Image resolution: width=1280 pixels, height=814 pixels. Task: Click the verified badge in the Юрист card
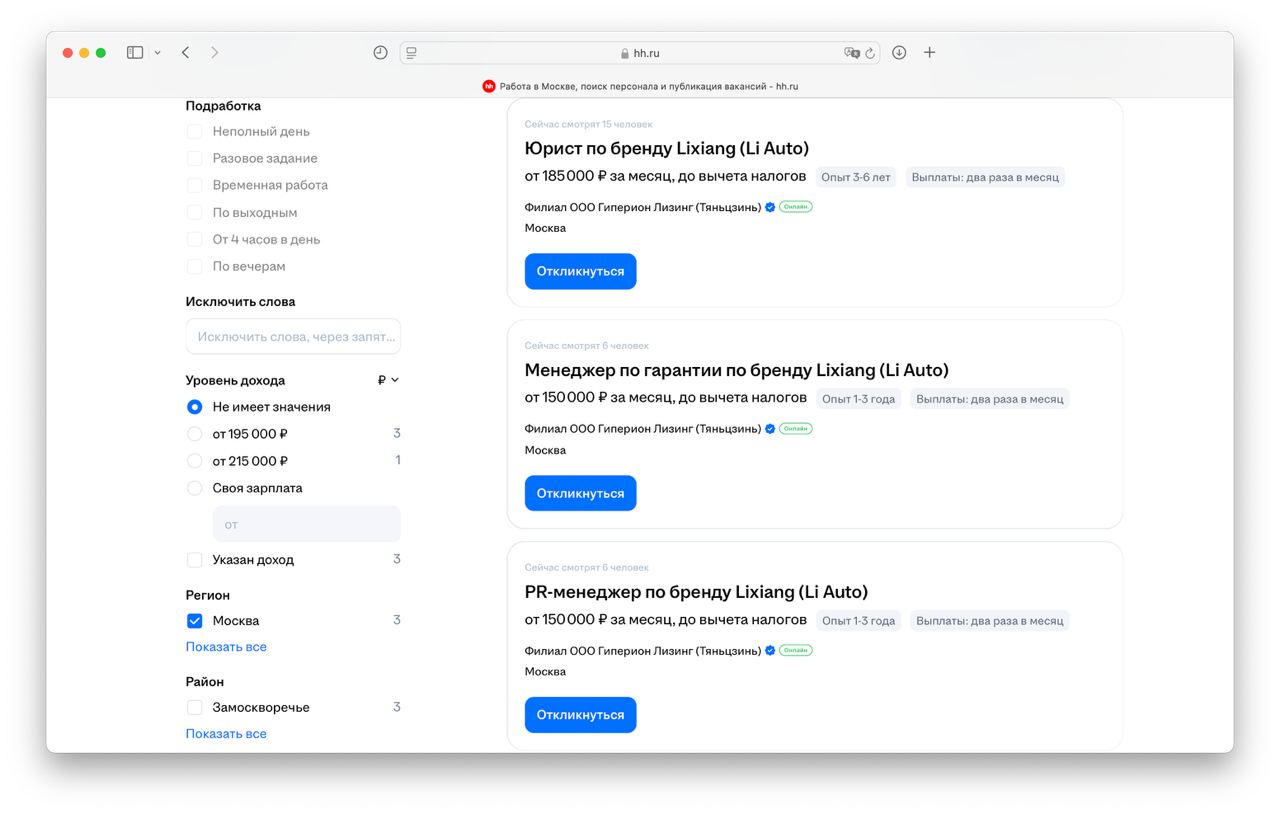pos(770,207)
